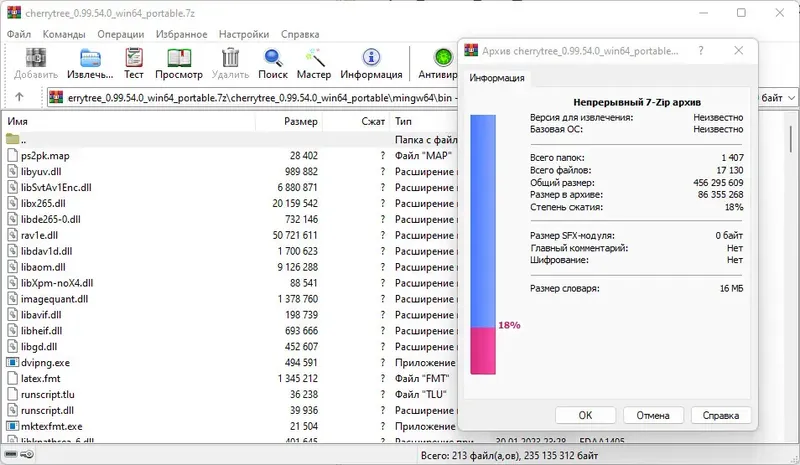Click the Извлечь toolbar icon
This screenshot has width=800, height=465.
coord(90,58)
